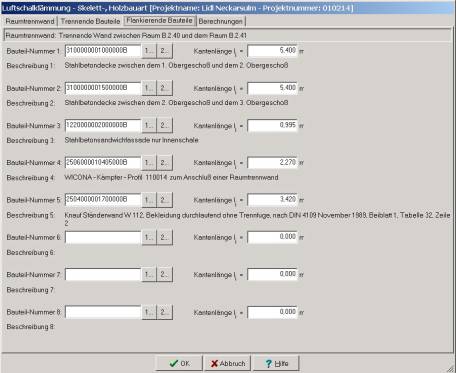456x373 pixels.
Task: Click the Bauteil-Nummer 2 input field
Action: [103, 88]
